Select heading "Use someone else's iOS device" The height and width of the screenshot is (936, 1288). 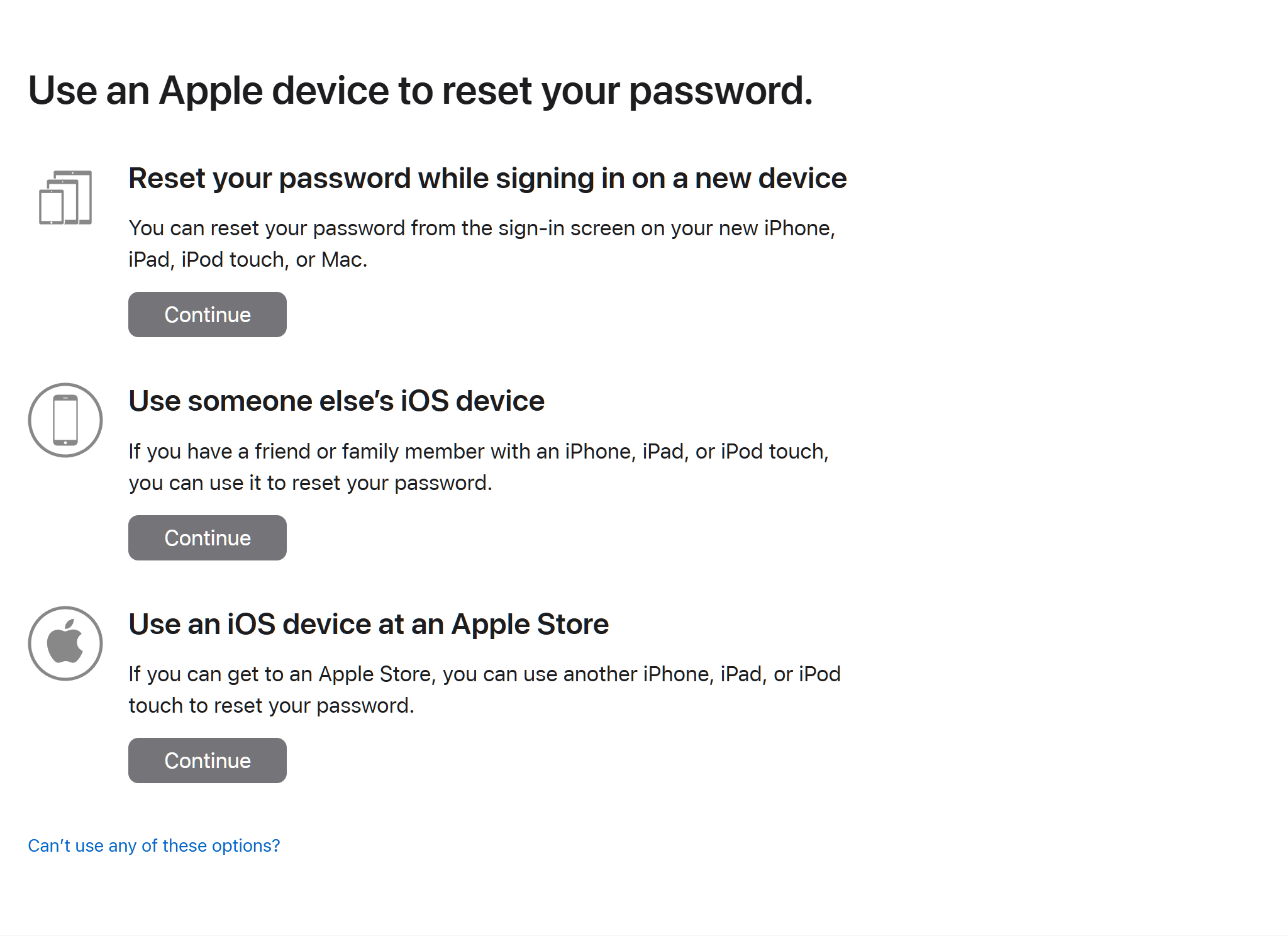[x=336, y=401]
